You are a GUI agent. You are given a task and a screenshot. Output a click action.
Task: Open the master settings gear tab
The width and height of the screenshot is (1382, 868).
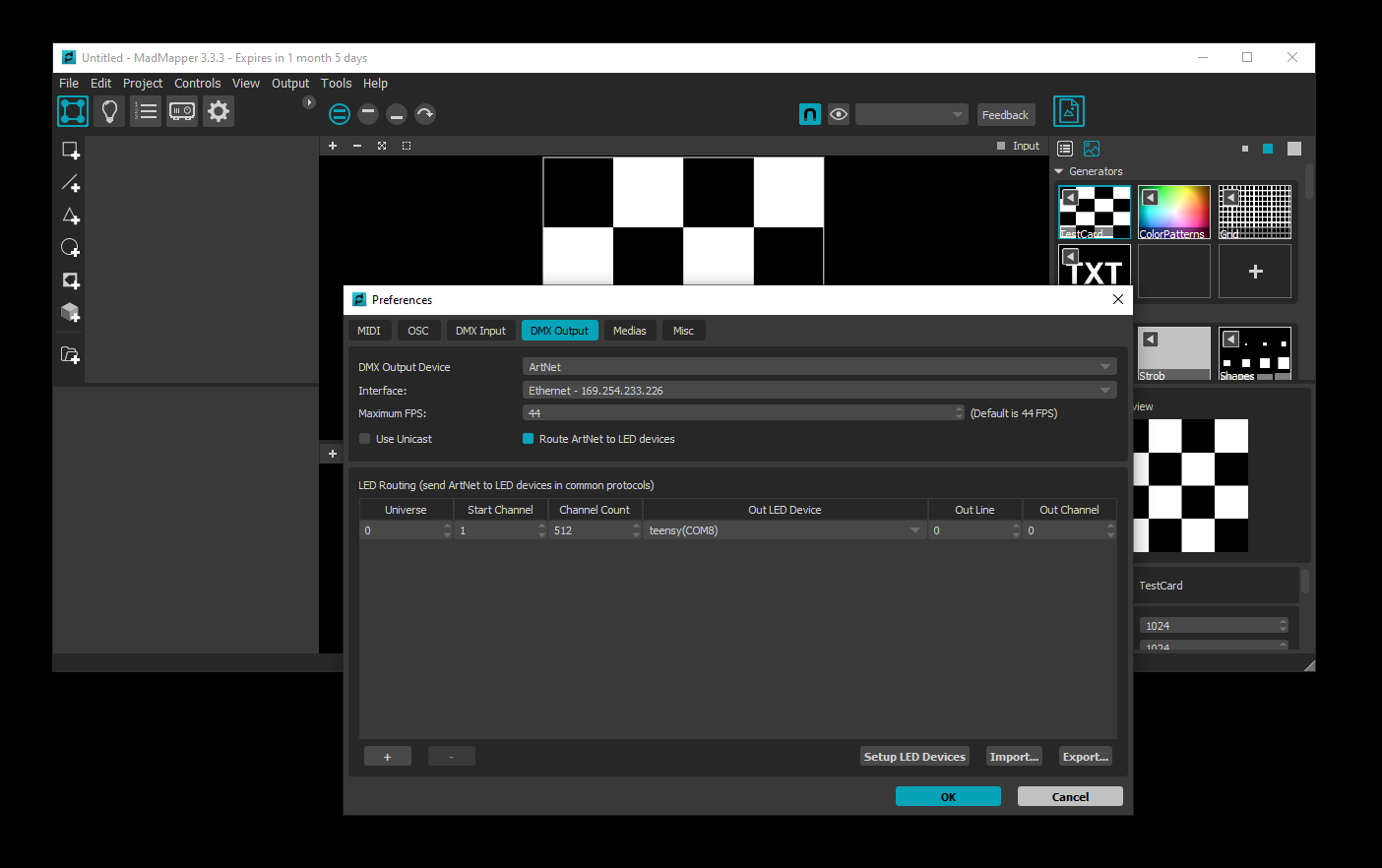[x=219, y=111]
